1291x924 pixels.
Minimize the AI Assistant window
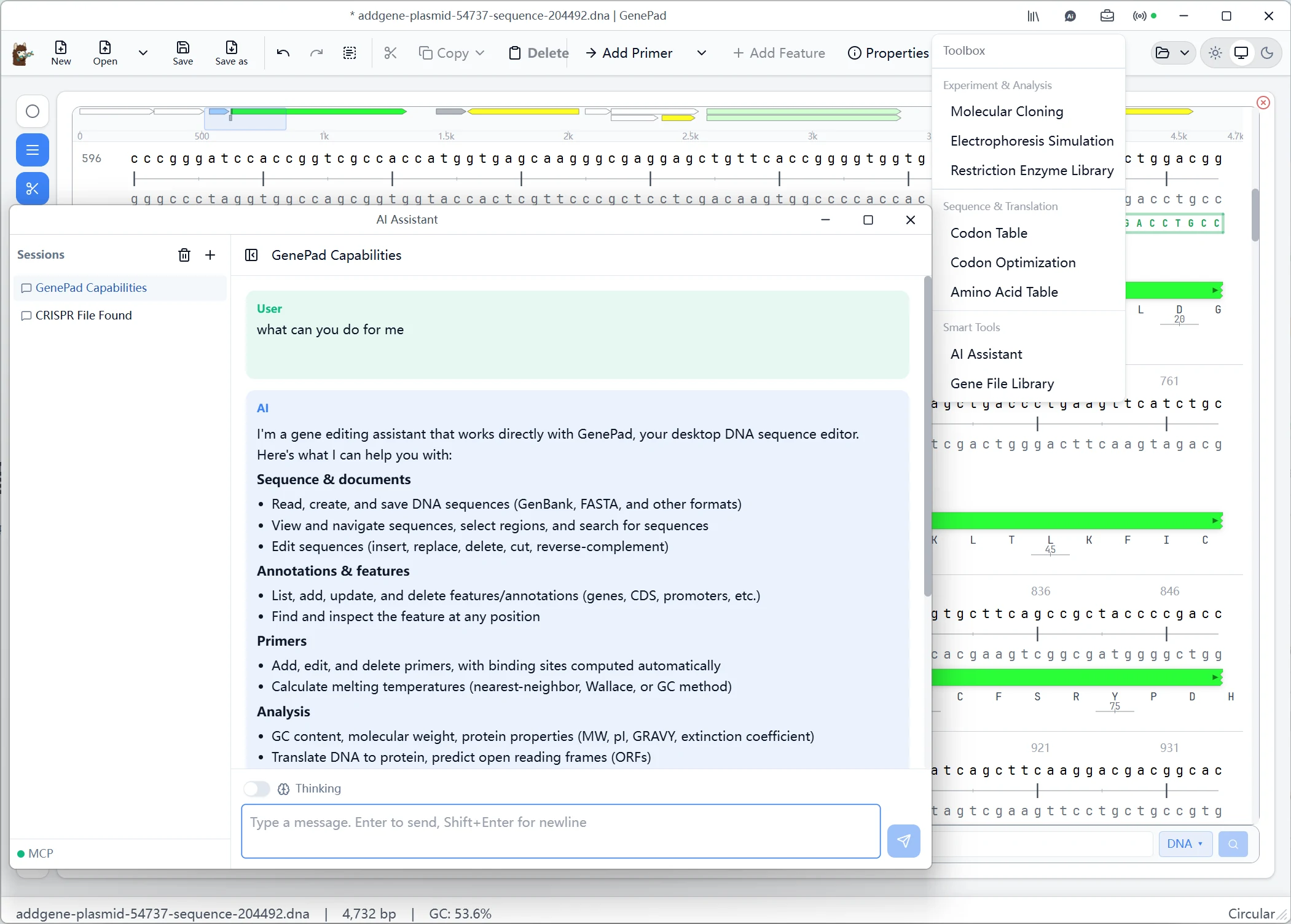point(826,220)
